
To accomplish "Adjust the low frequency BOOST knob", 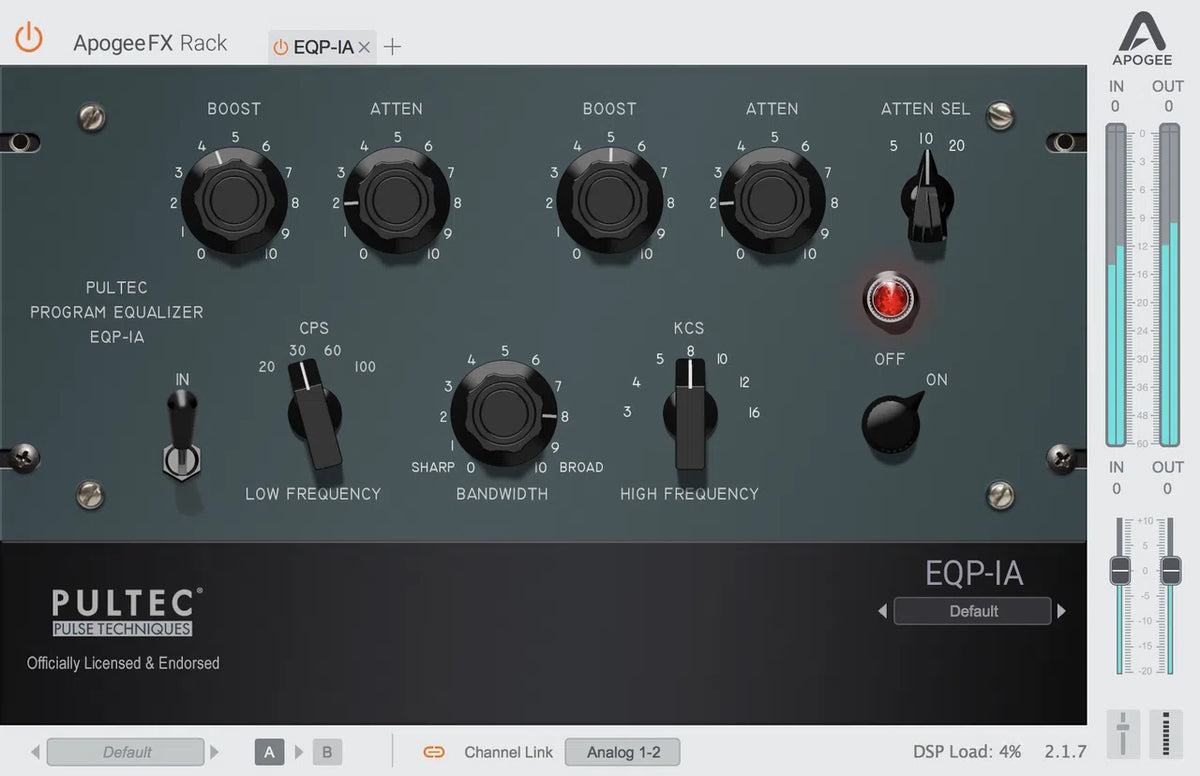I will click(x=233, y=200).
